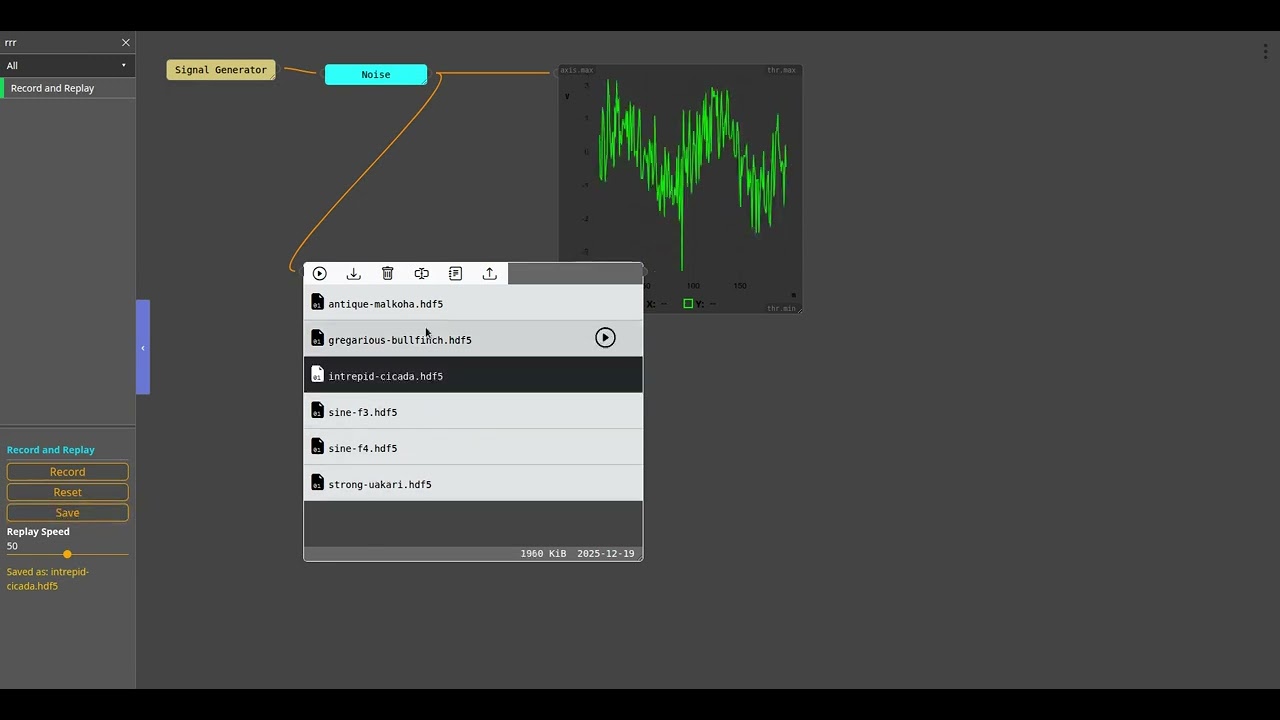The width and height of the screenshot is (1280, 720).
Task: Click the play icon in the file browser toolbar
Action: [320, 273]
